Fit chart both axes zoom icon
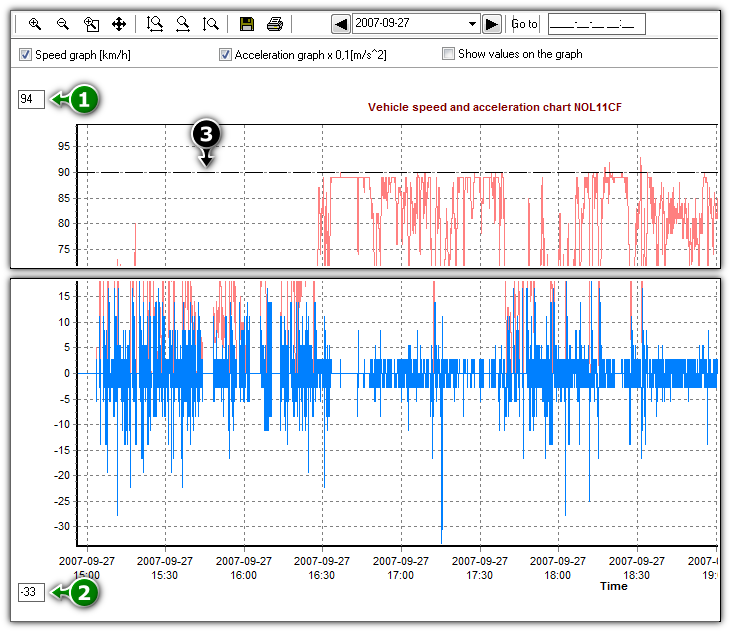This screenshot has width=731, height=632. tap(154, 24)
